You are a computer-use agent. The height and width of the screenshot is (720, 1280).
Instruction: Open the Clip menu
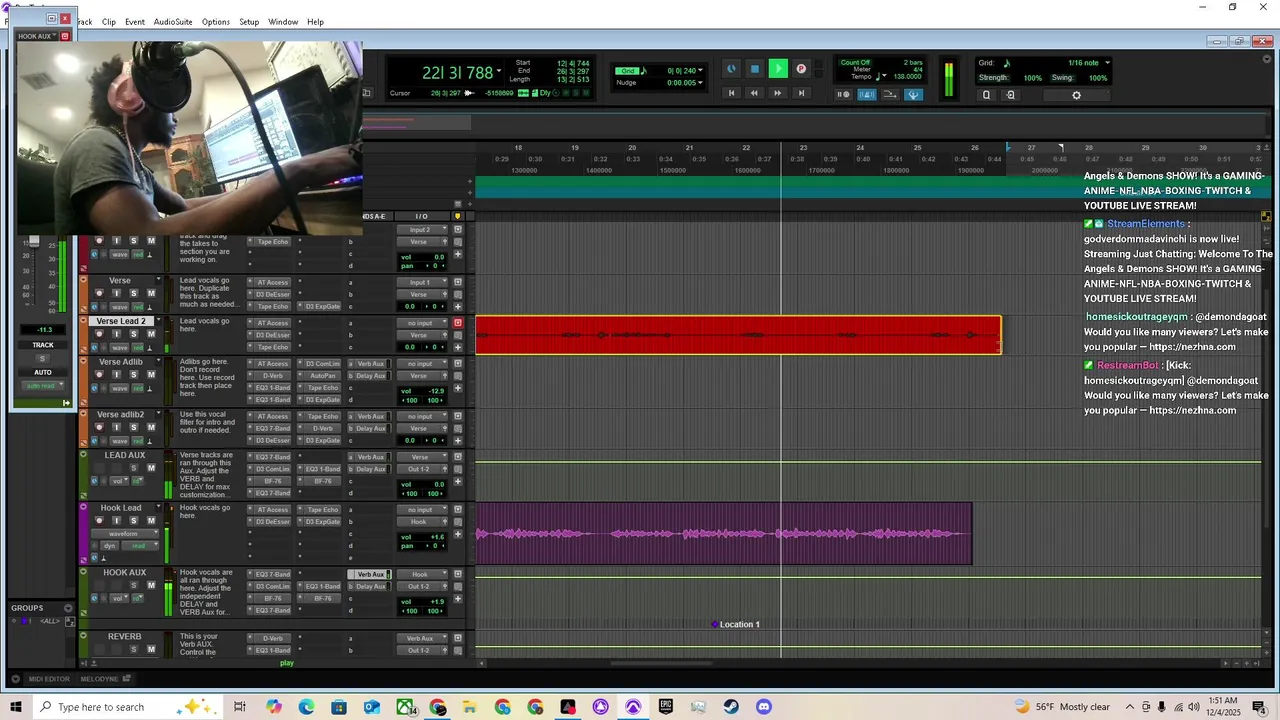click(x=109, y=22)
